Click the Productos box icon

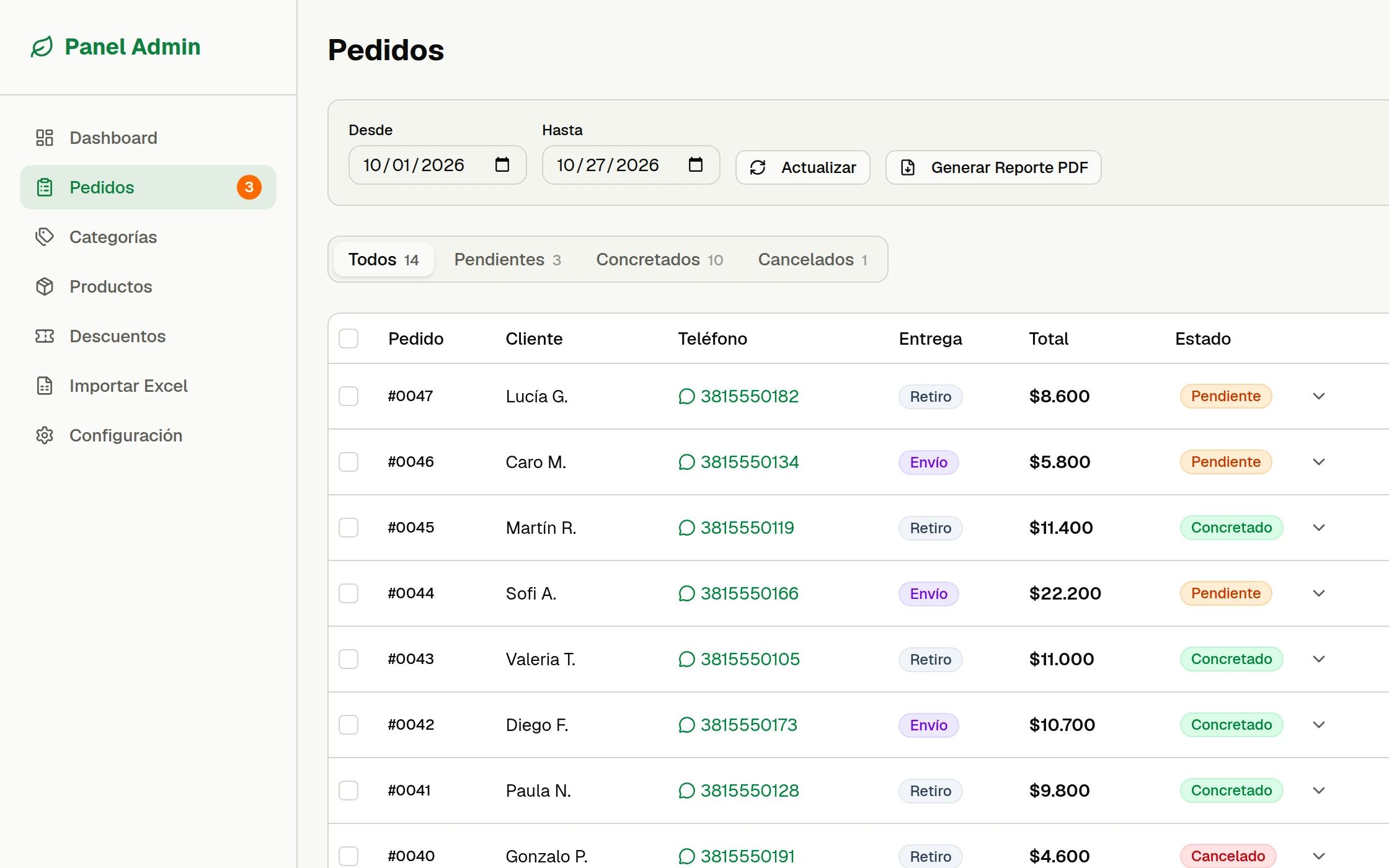pyautogui.click(x=45, y=286)
